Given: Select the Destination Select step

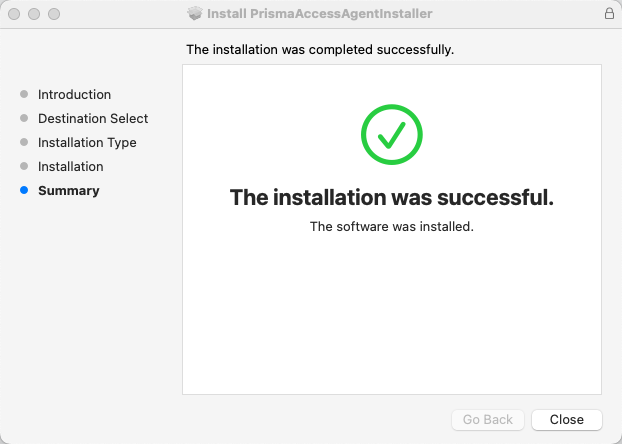Looking at the screenshot, I should (x=93, y=118).
